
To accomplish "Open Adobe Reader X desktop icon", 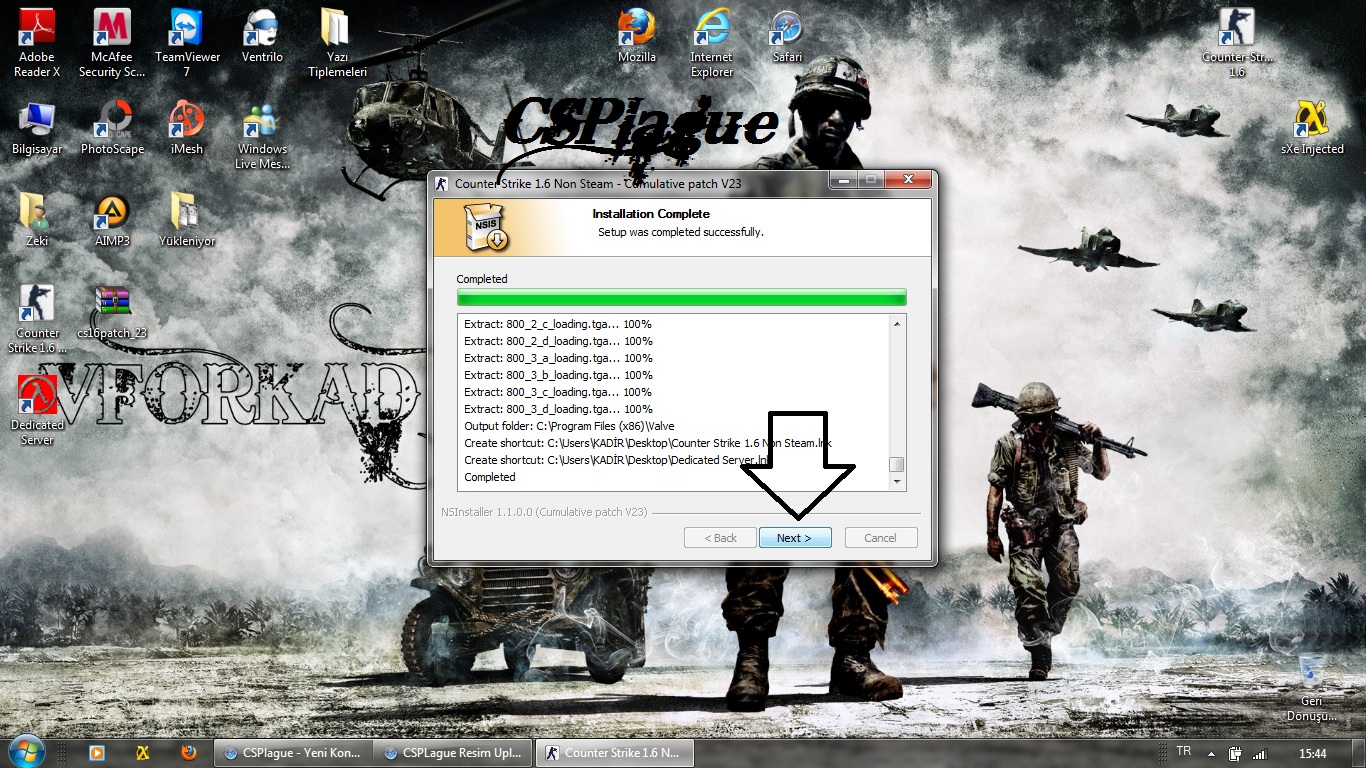I will [x=37, y=31].
